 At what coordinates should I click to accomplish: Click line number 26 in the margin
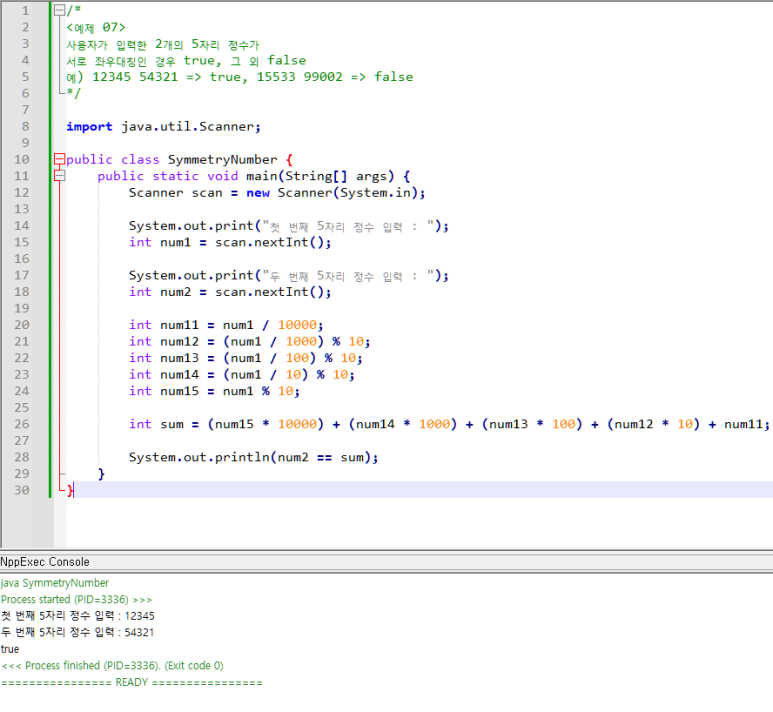pos(22,424)
